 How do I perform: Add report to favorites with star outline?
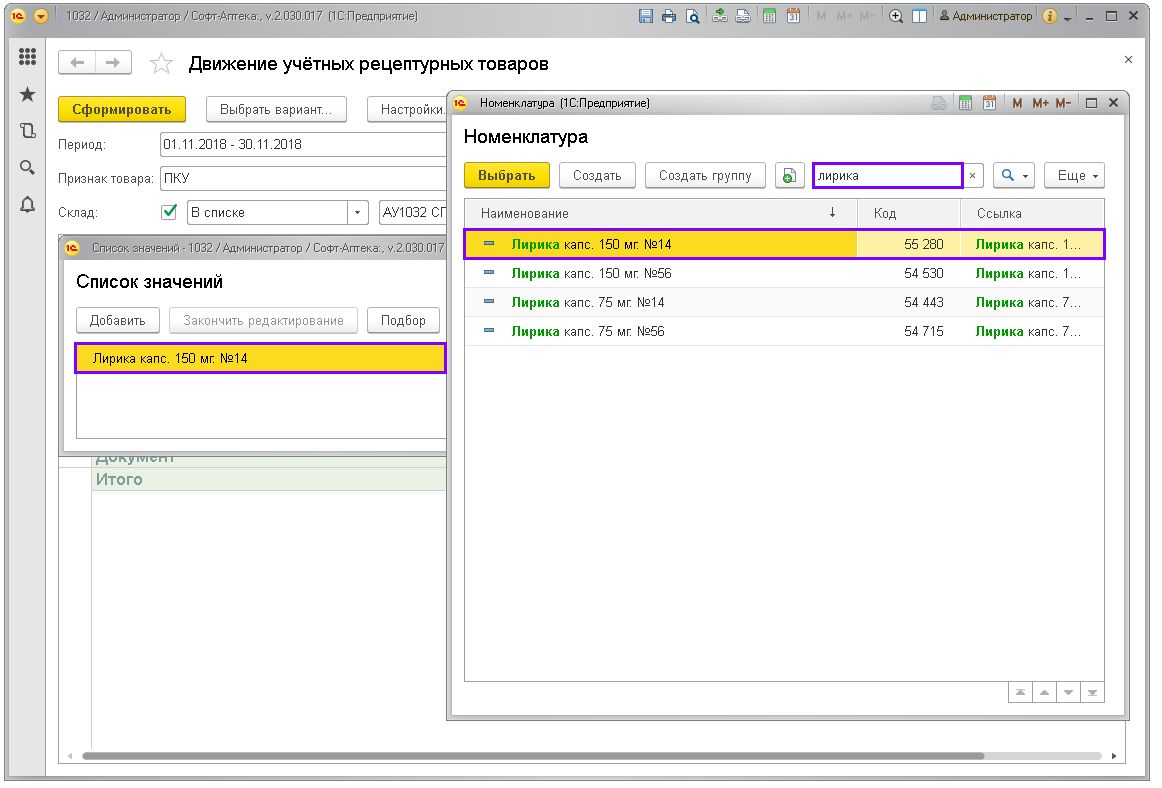(160, 64)
